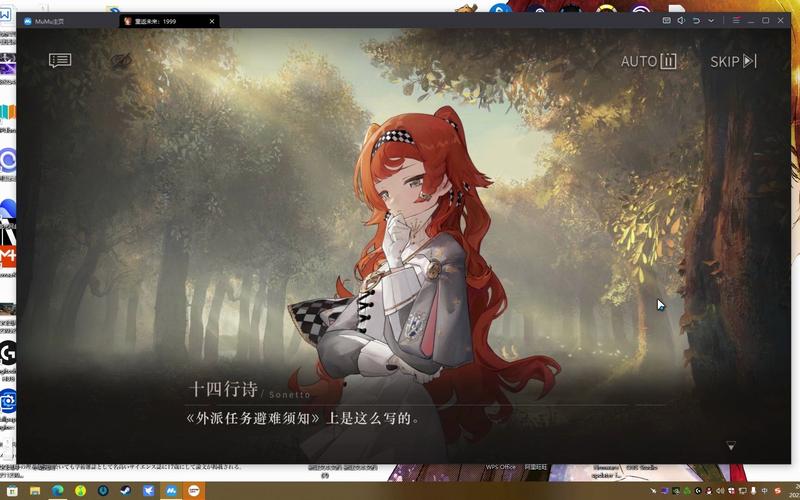Click the MuMu emulator taskbar icon

(171, 491)
